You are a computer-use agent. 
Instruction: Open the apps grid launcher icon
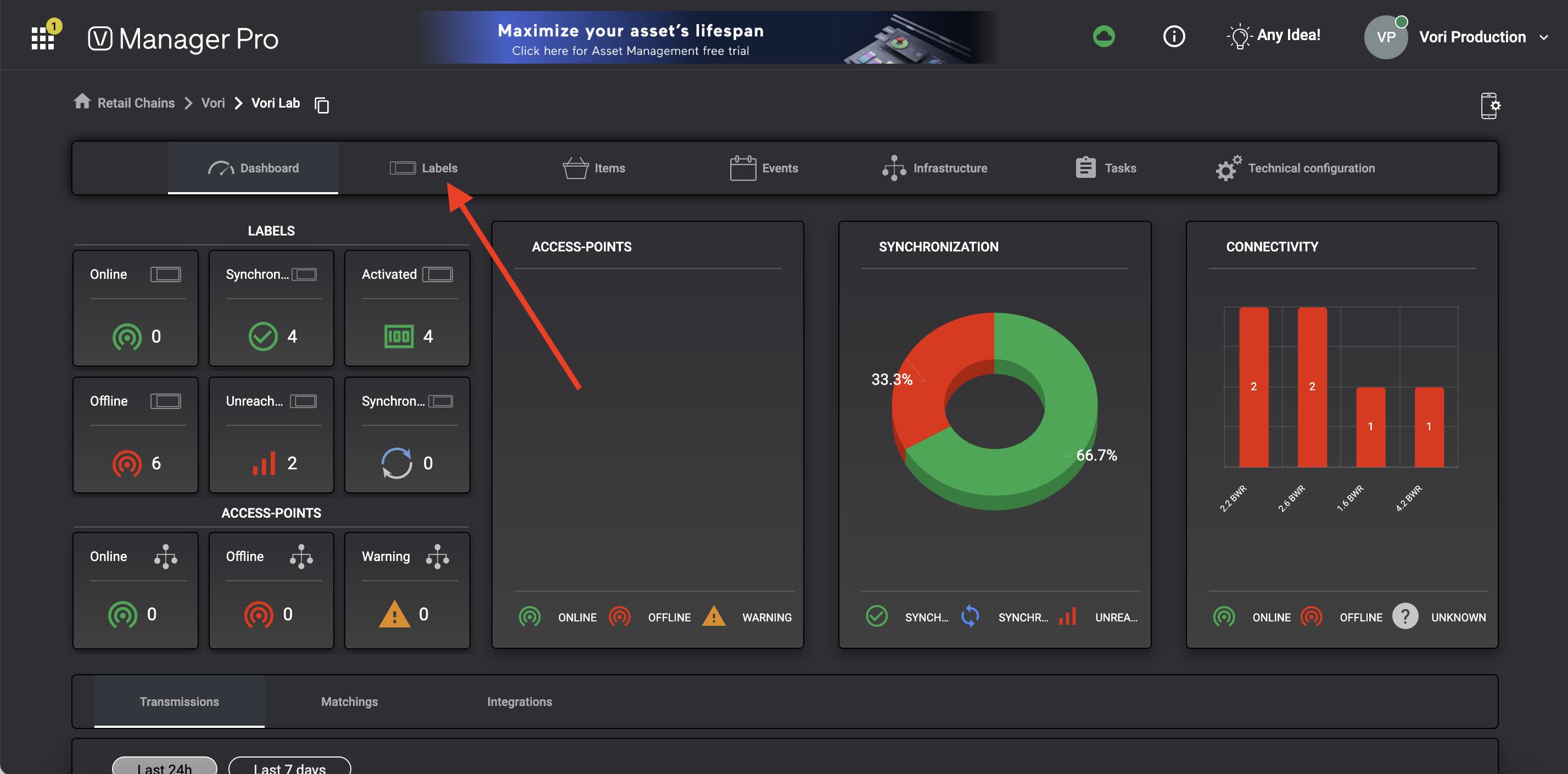(x=43, y=38)
